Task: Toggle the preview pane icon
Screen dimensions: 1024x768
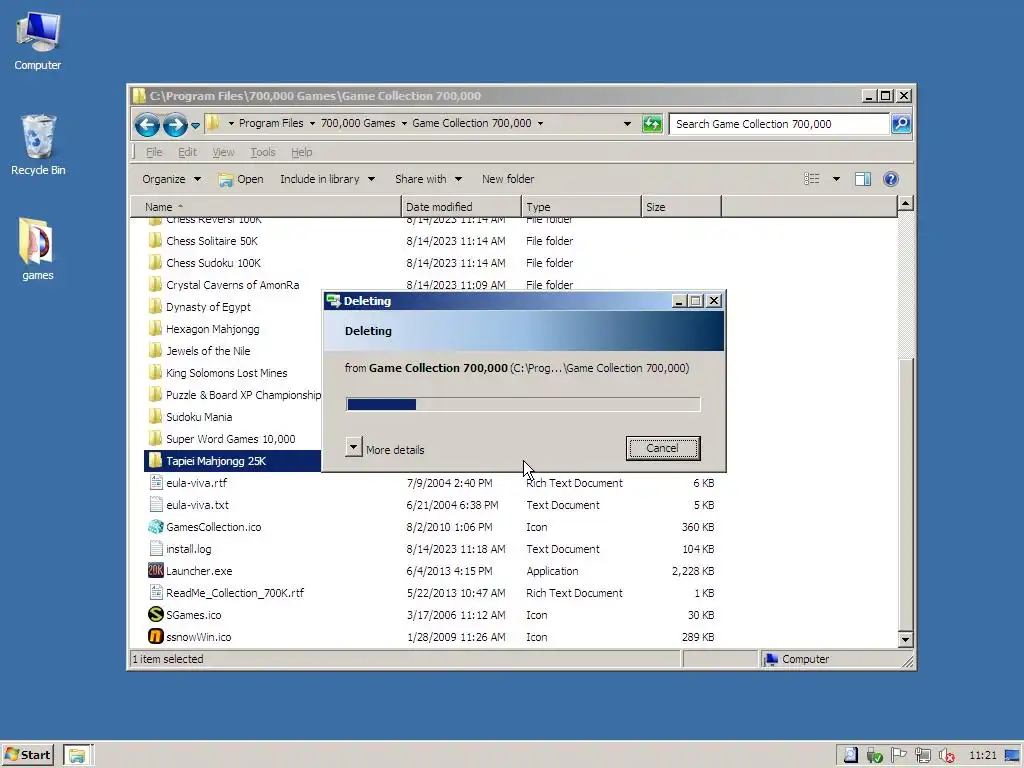Action: coord(863,179)
